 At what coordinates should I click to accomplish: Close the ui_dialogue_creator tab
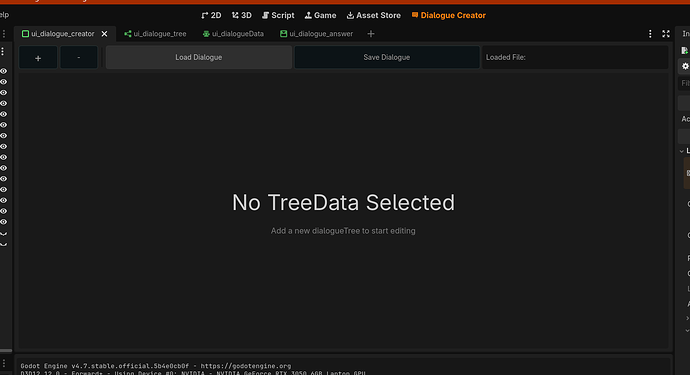point(104,34)
